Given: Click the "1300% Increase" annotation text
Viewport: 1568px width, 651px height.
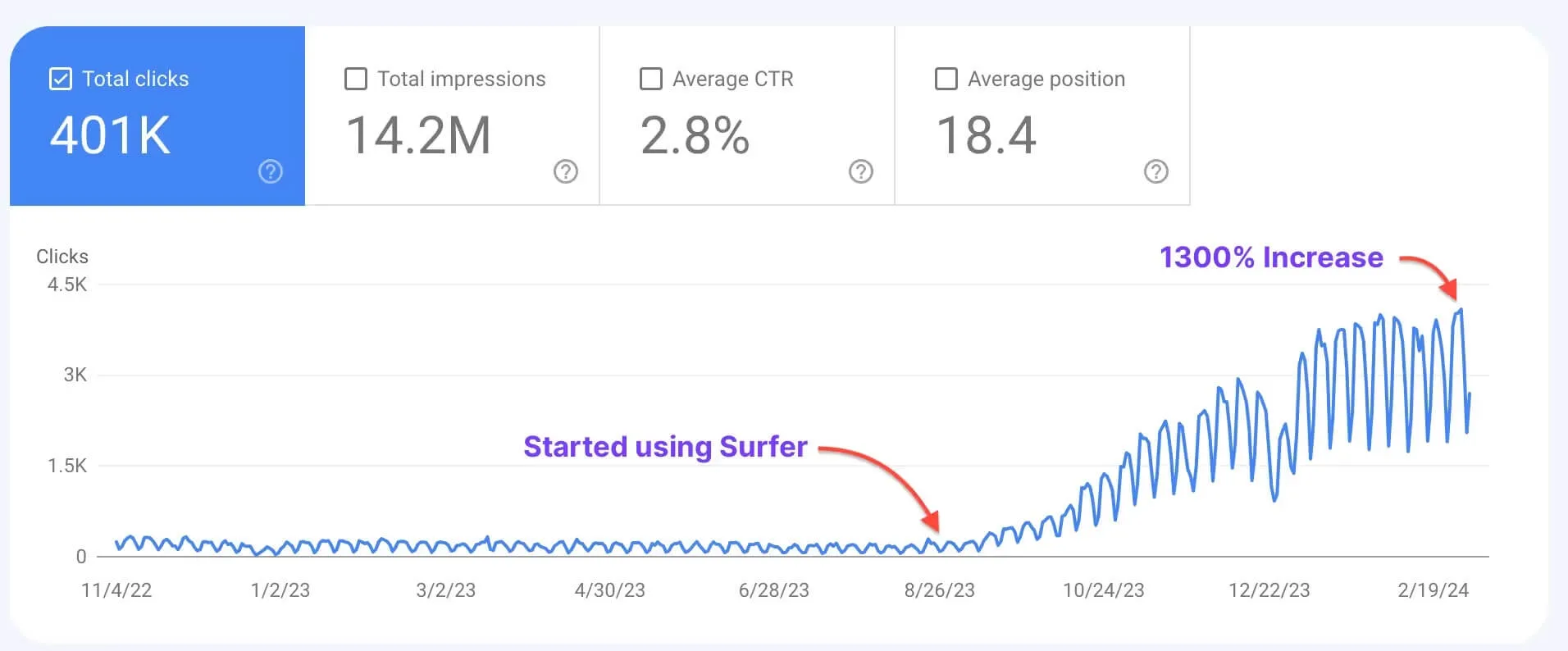Looking at the screenshot, I should (x=1271, y=257).
